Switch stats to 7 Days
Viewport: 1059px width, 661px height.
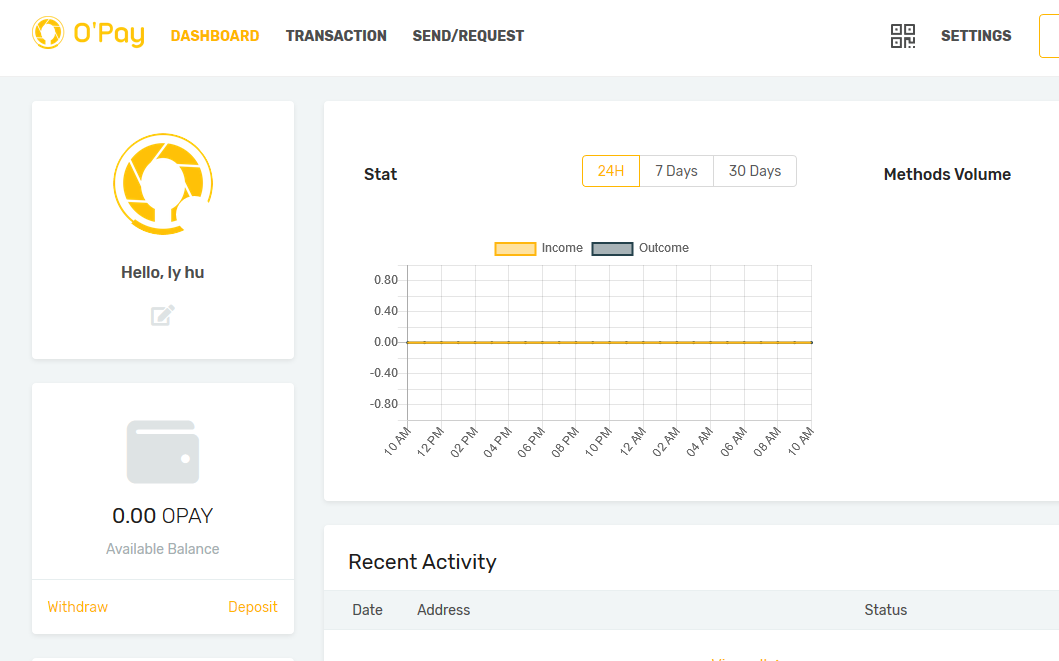coord(676,171)
